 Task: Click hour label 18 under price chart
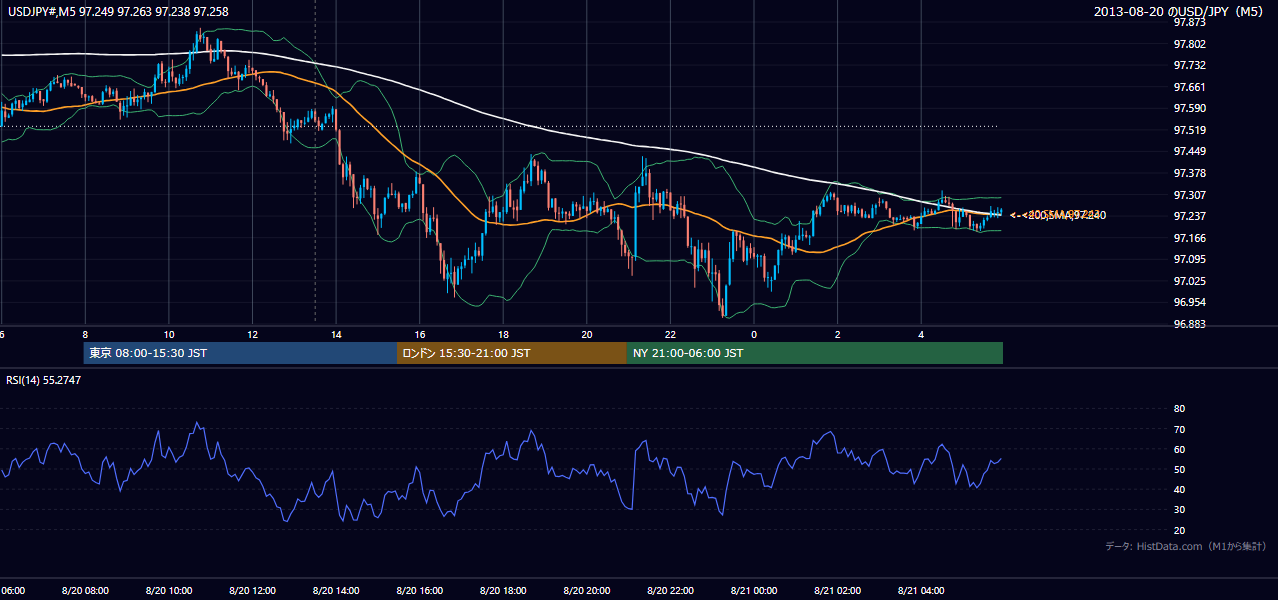(x=503, y=335)
